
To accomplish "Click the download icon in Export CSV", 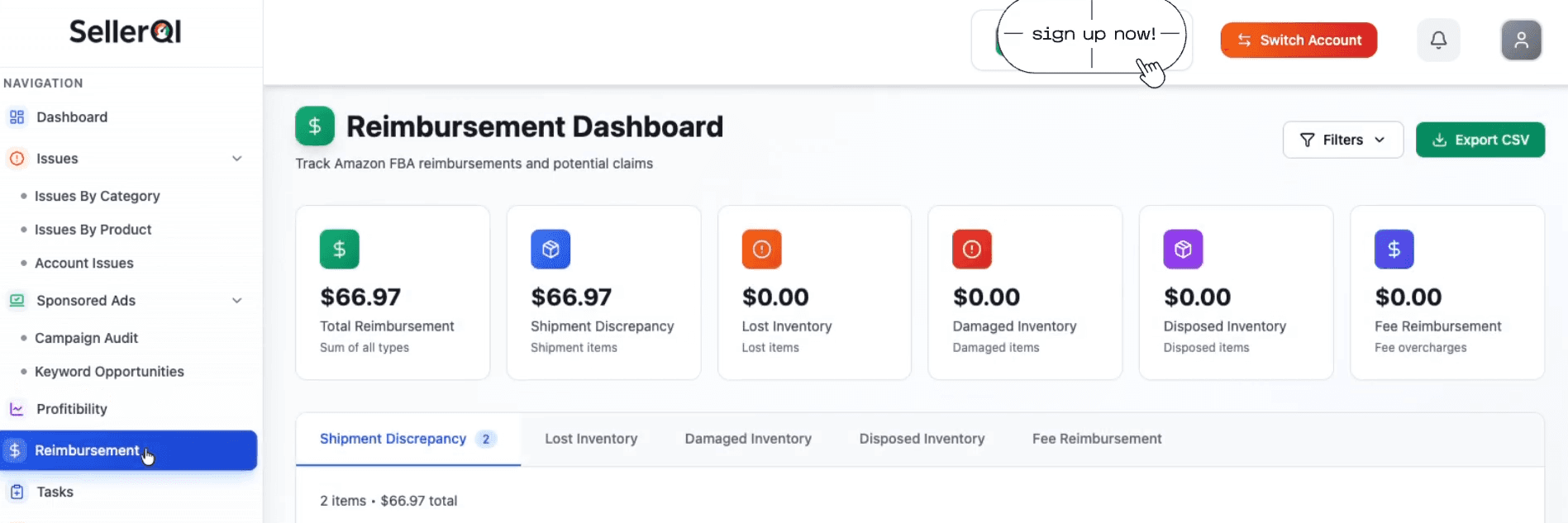I will coord(1439,140).
